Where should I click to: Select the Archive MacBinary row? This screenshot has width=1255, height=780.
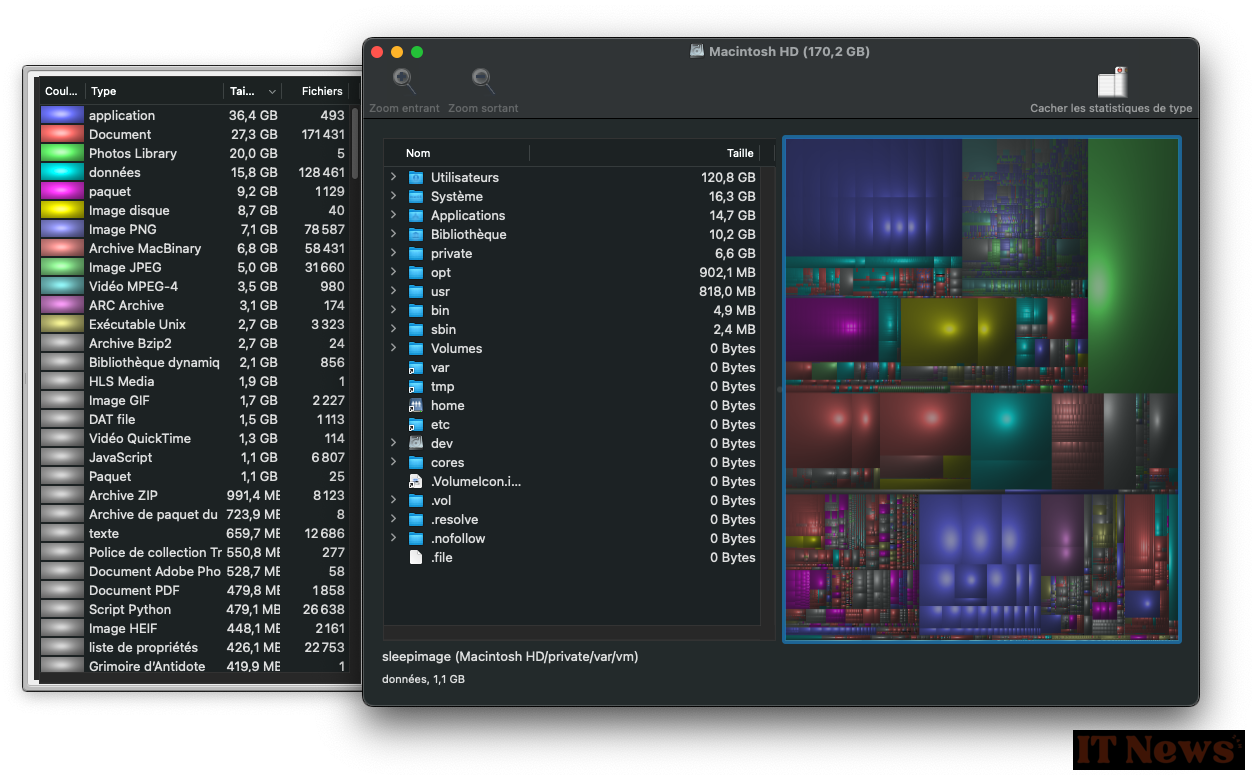coord(195,248)
